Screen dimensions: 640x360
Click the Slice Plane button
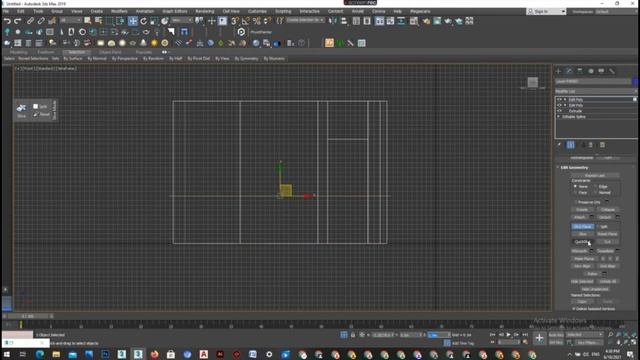pos(582,227)
